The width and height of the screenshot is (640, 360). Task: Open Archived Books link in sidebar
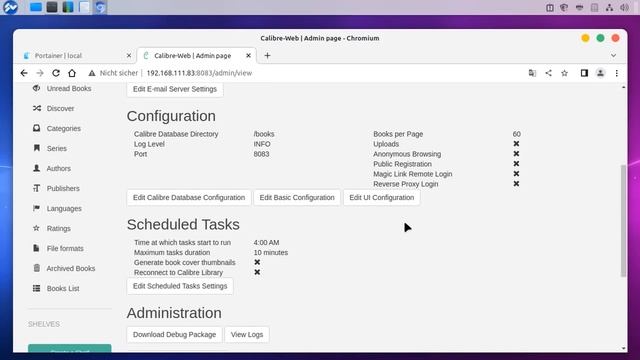pyautogui.click(x=71, y=269)
